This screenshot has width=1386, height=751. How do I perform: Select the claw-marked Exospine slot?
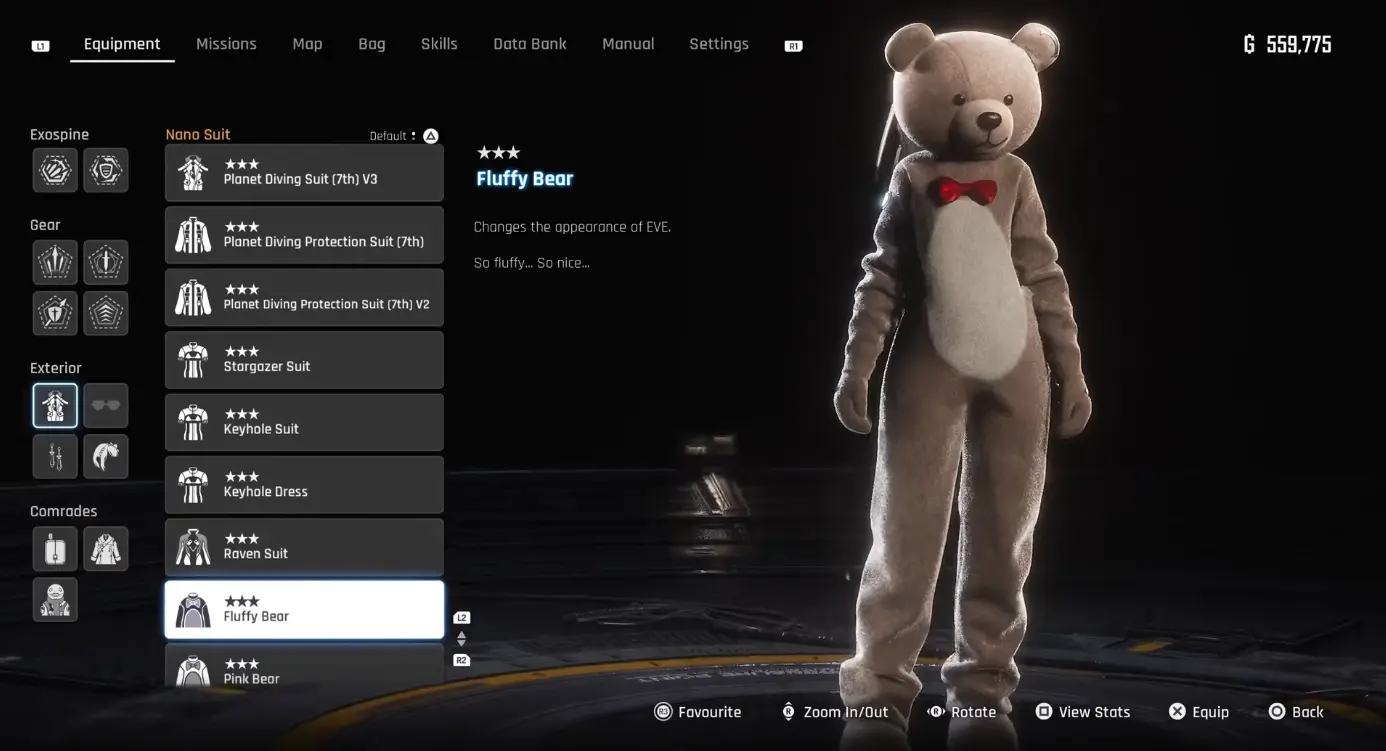point(55,171)
